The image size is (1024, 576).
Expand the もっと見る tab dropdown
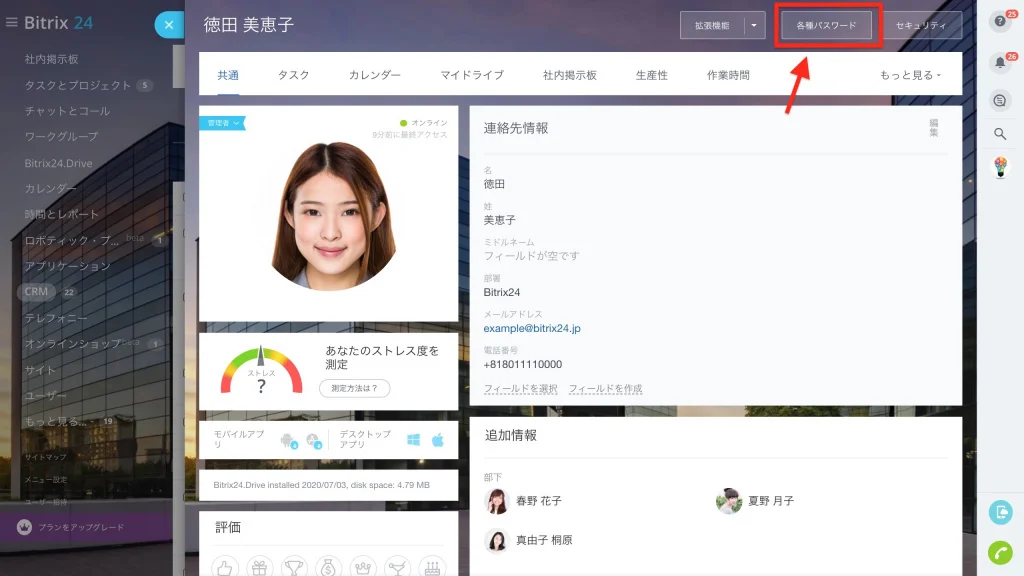click(910, 75)
